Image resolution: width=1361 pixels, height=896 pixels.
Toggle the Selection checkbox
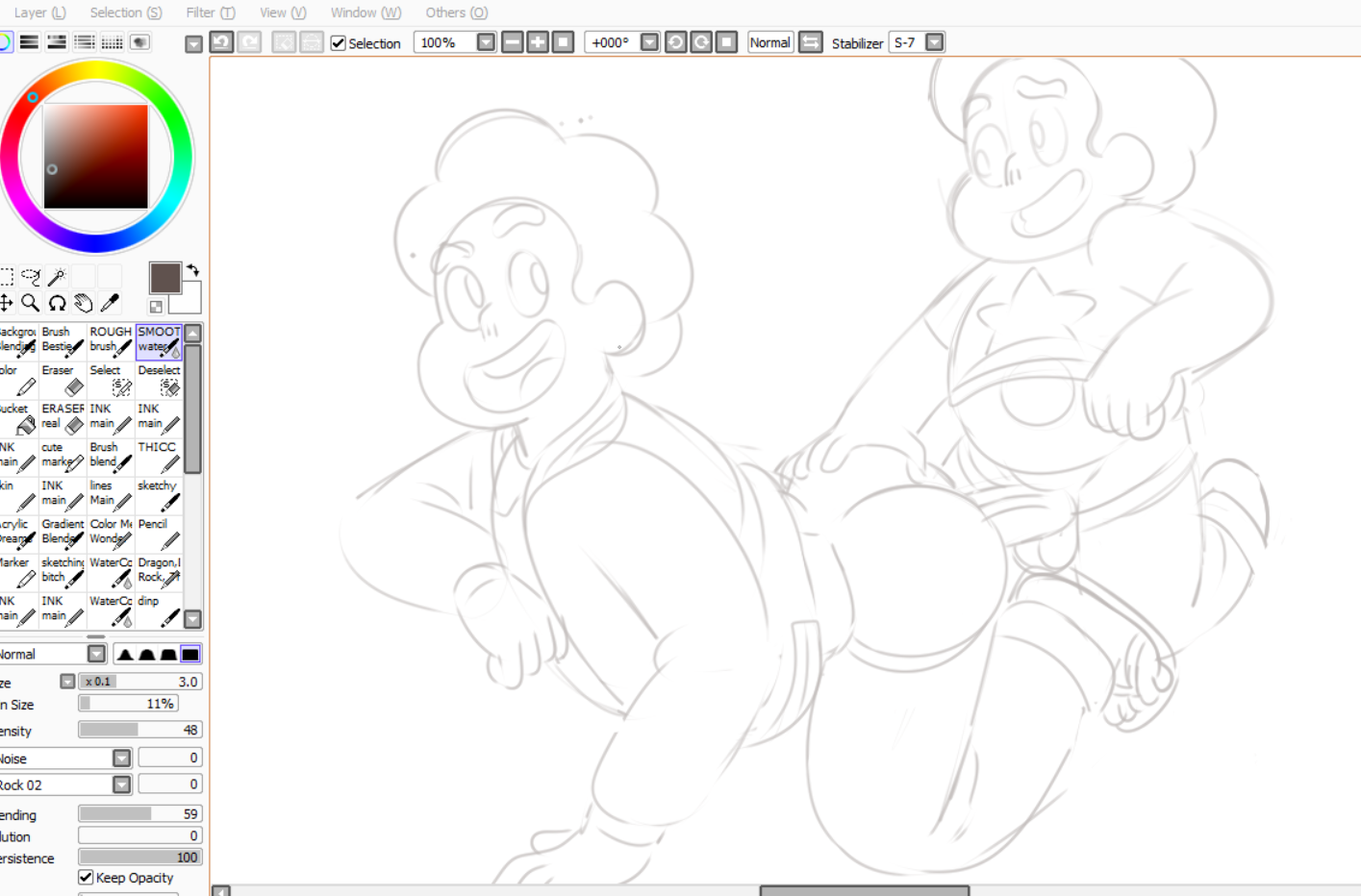pyautogui.click(x=339, y=43)
